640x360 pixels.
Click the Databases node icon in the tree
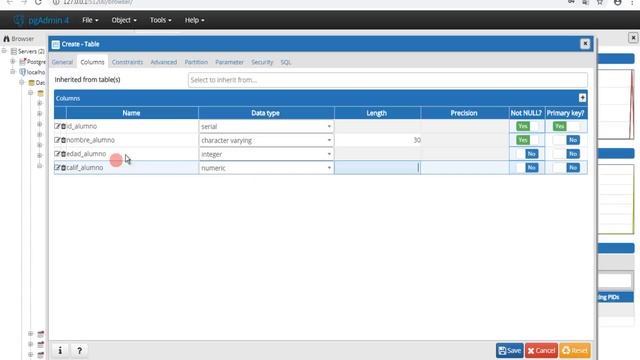[x=31, y=83]
